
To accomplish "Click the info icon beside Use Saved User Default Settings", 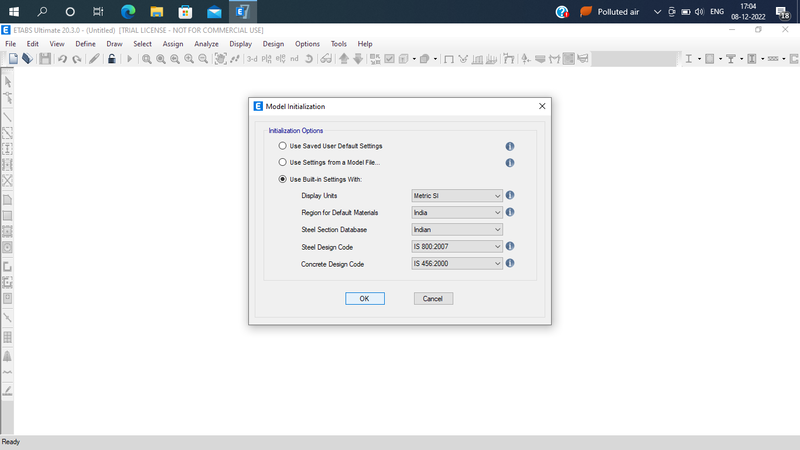I will click(x=510, y=146).
